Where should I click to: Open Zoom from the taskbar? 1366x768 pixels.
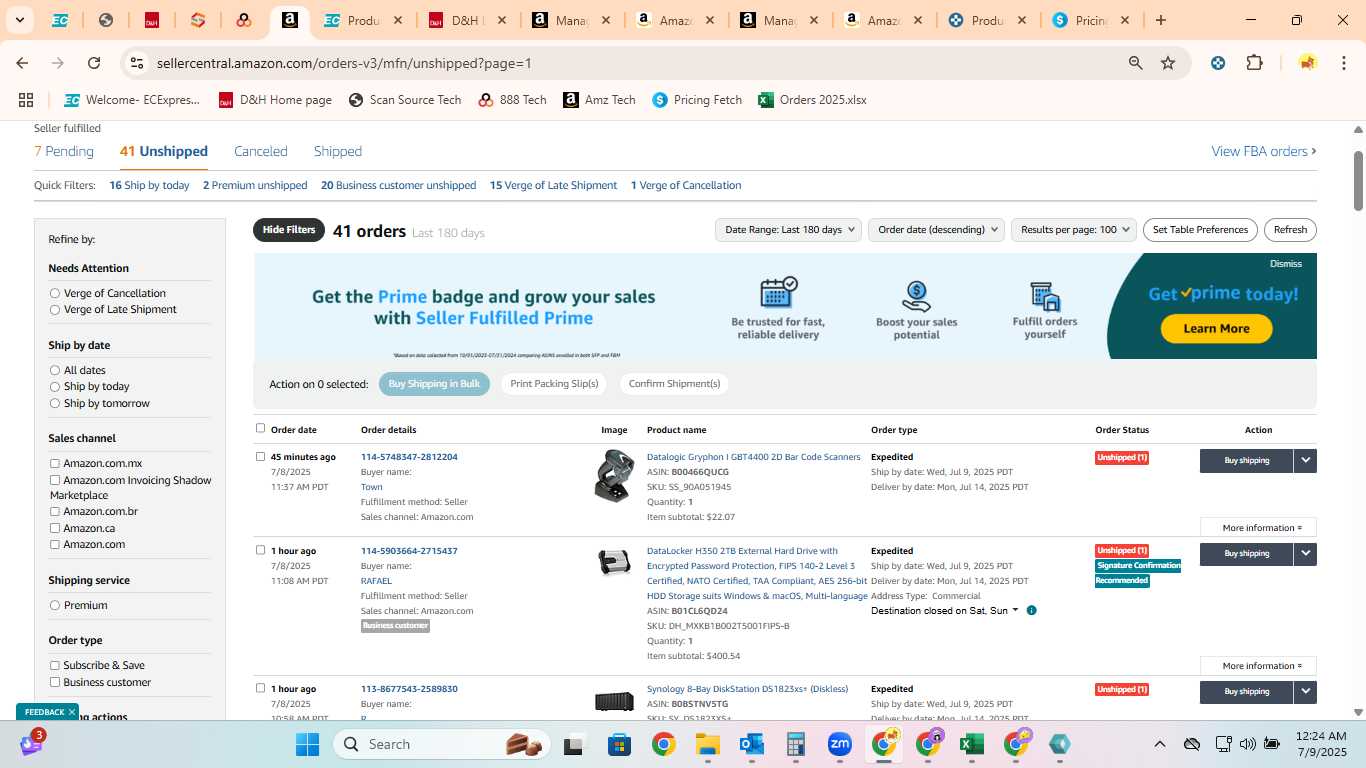coord(840,744)
